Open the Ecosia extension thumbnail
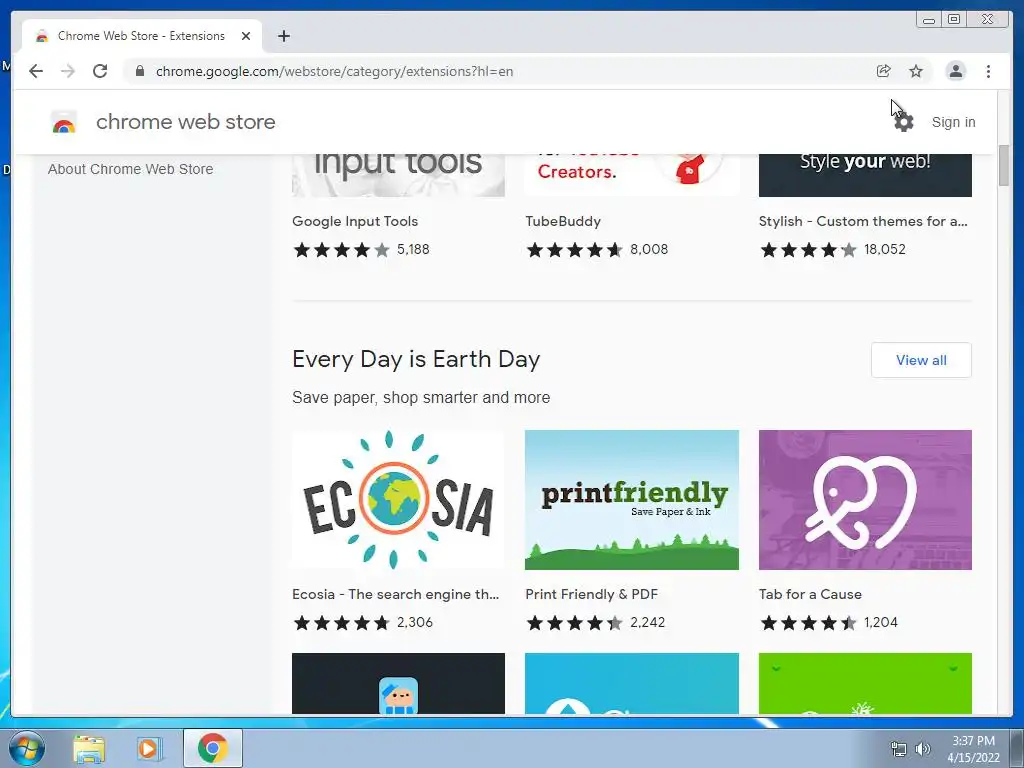 398,500
